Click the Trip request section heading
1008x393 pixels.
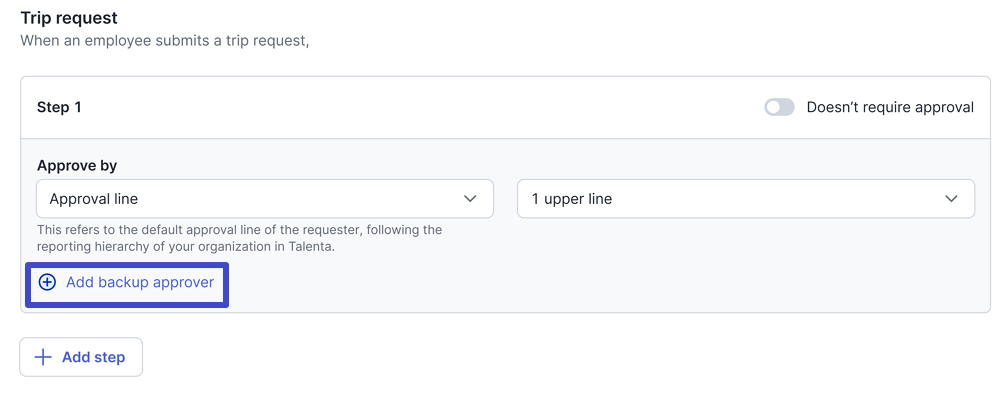point(69,17)
